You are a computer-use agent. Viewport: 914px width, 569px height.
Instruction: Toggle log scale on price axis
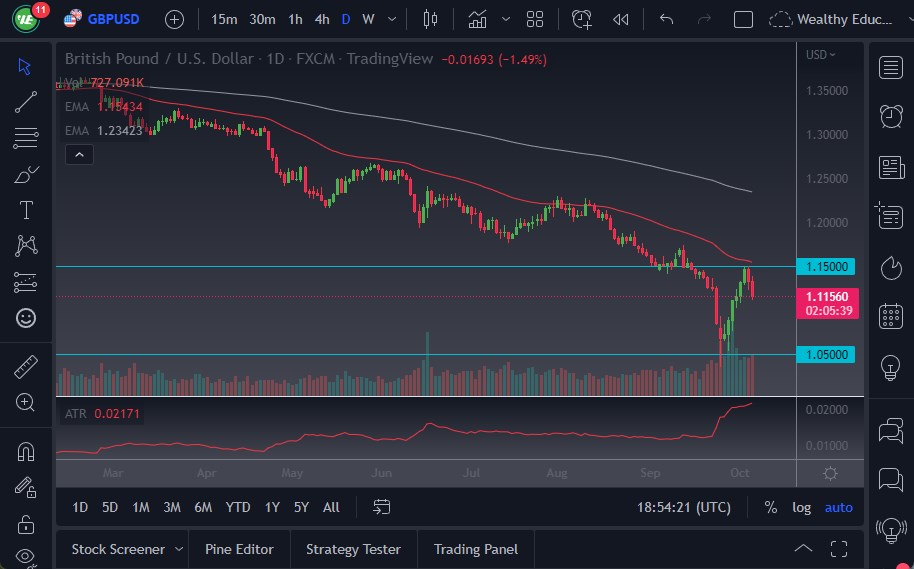(802, 507)
